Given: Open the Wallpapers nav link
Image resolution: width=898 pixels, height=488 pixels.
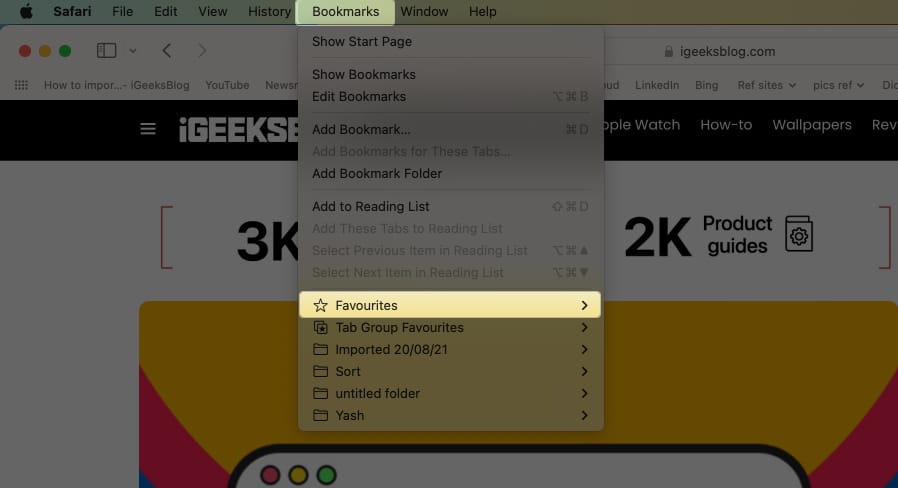Looking at the screenshot, I should click(x=812, y=125).
